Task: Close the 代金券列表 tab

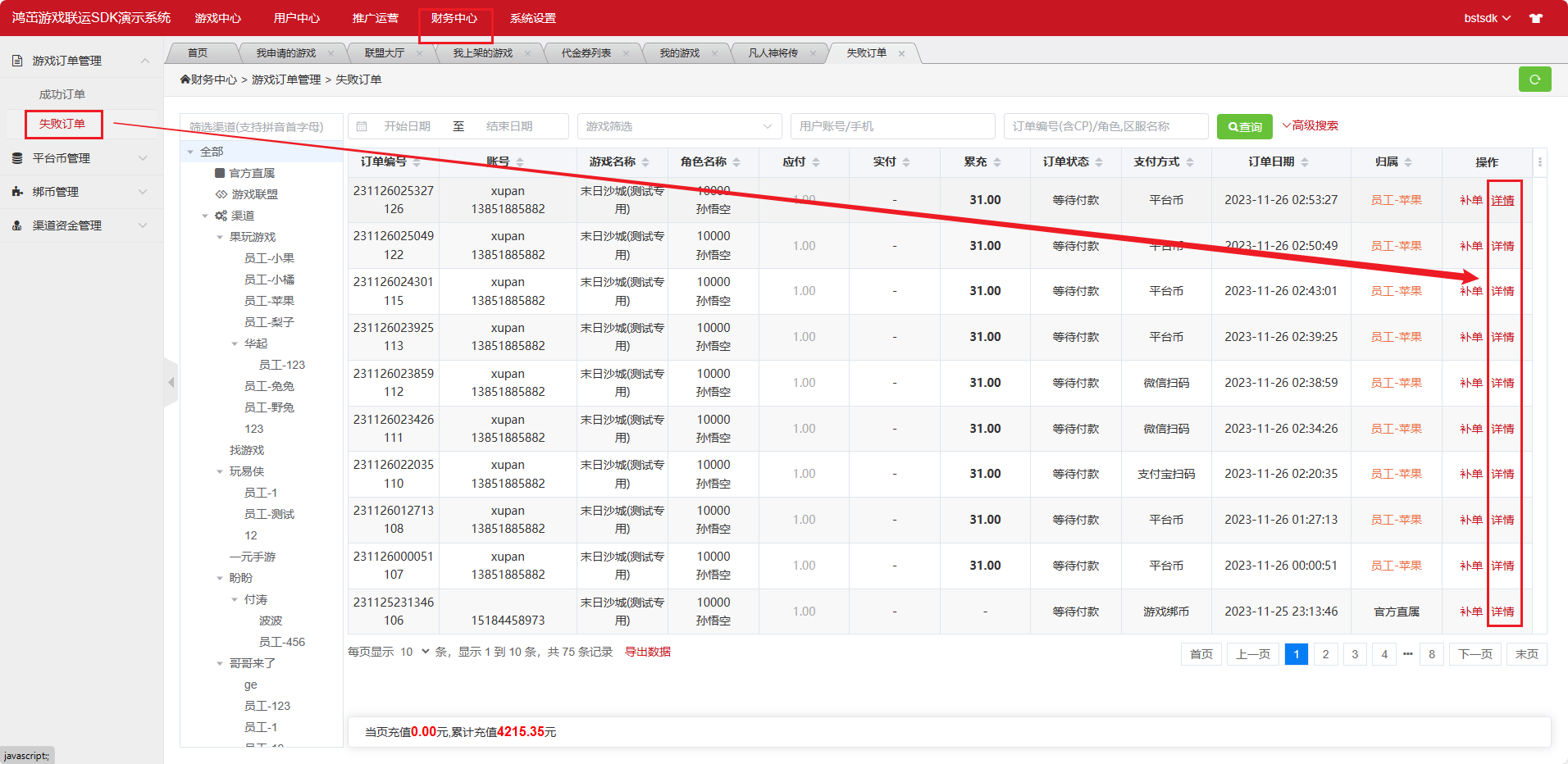Action: pos(627,53)
